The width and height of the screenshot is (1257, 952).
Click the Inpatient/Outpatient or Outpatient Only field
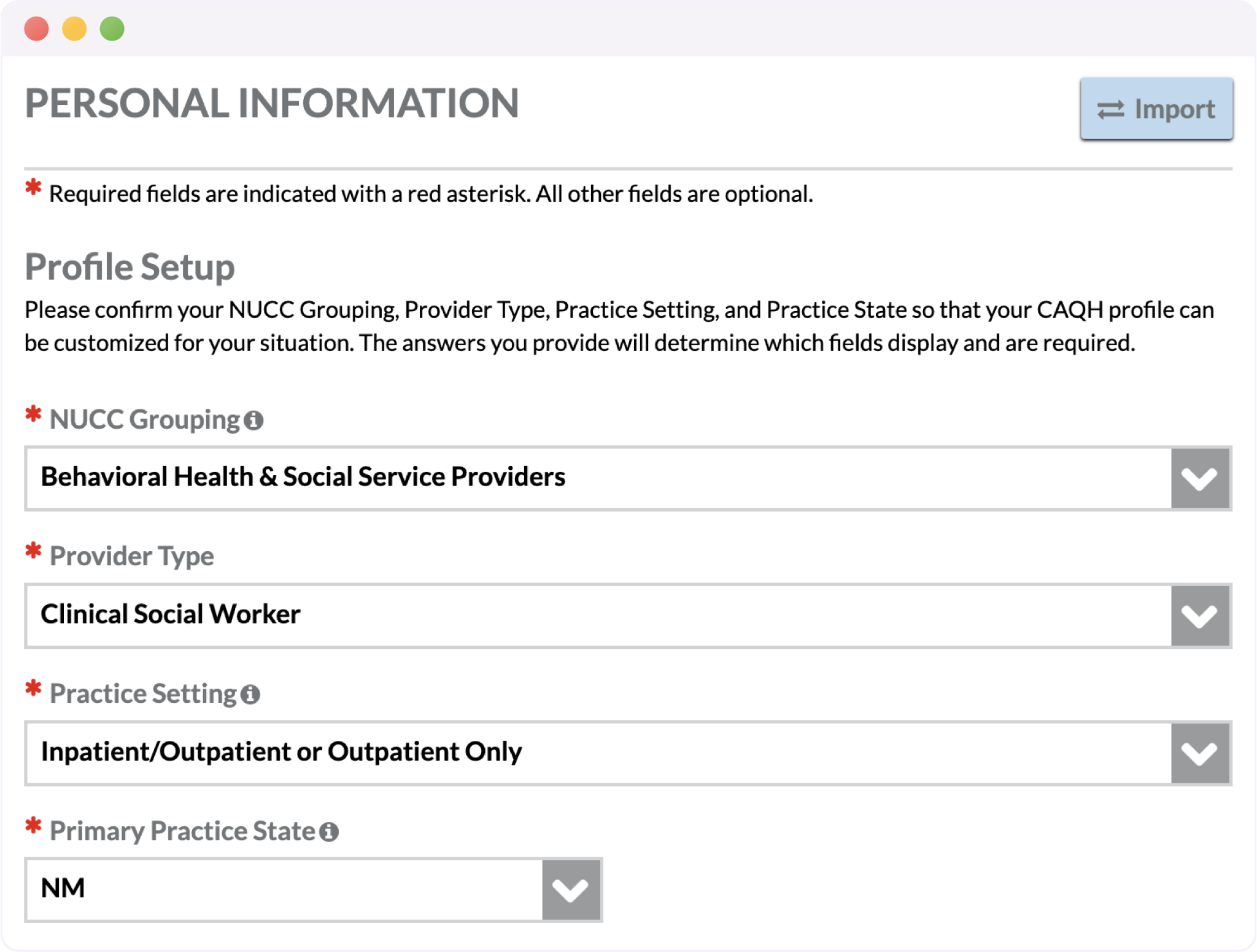click(628, 753)
